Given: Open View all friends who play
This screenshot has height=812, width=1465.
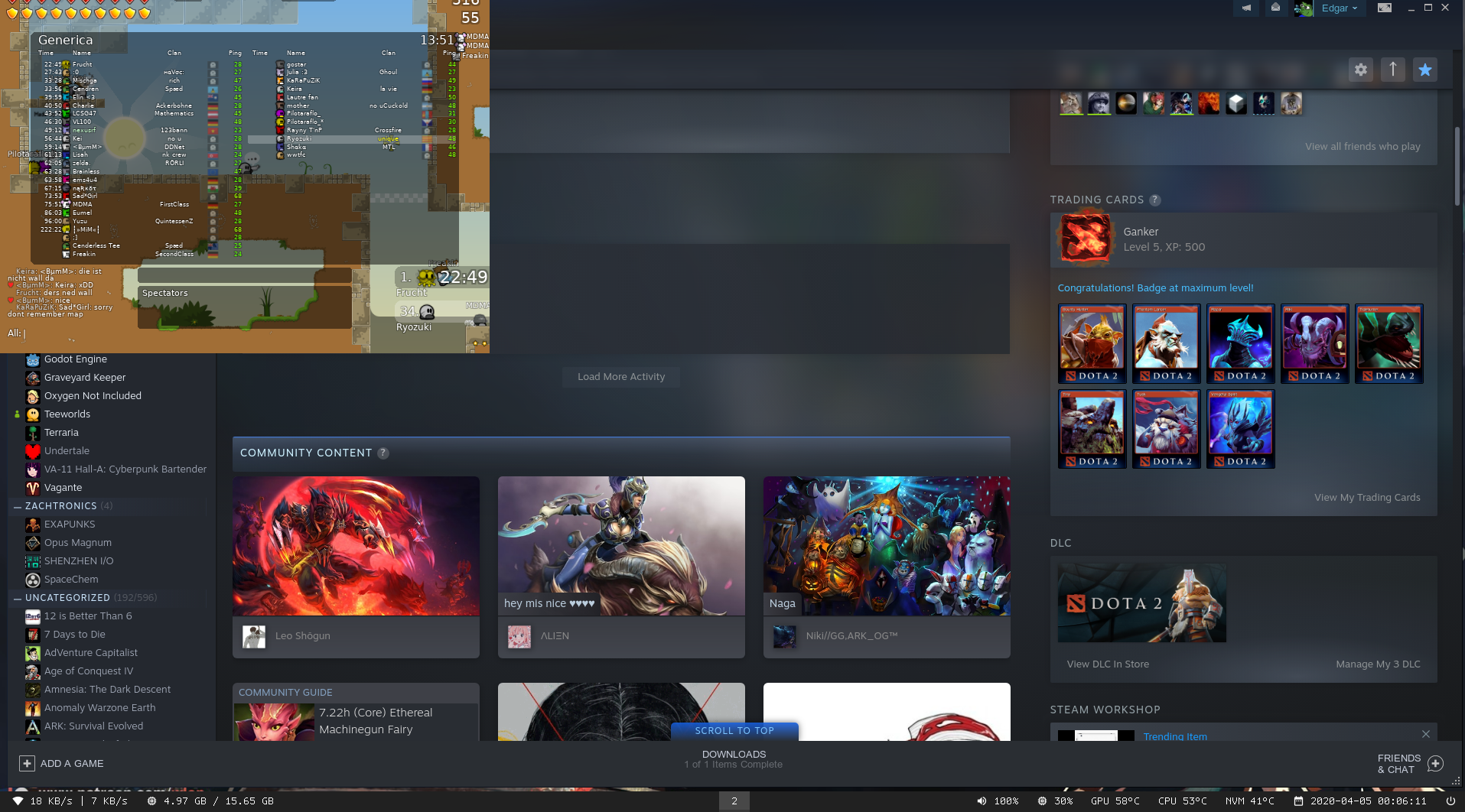Looking at the screenshot, I should pos(1362,147).
